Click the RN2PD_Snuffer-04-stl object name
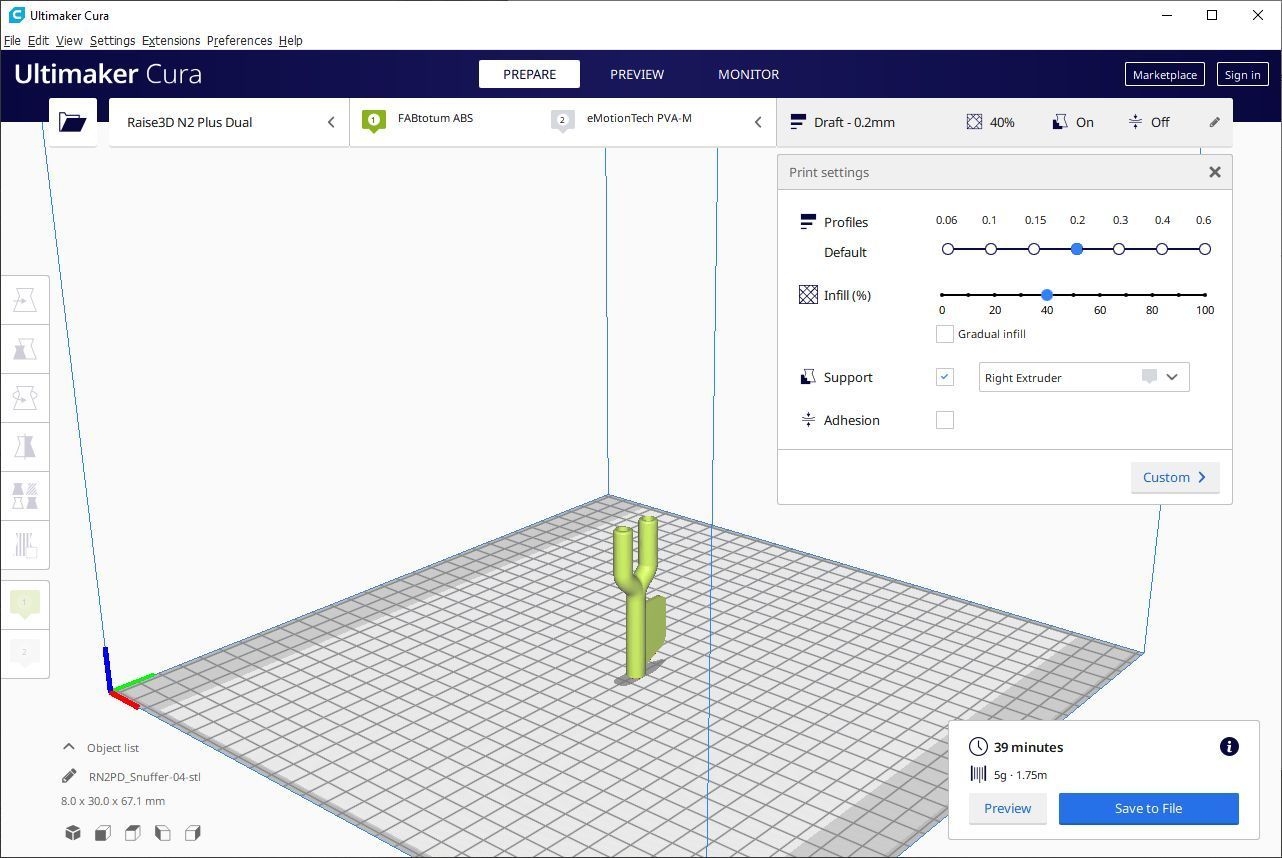Image resolution: width=1282 pixels, height=858 pixels. [145, 776]
